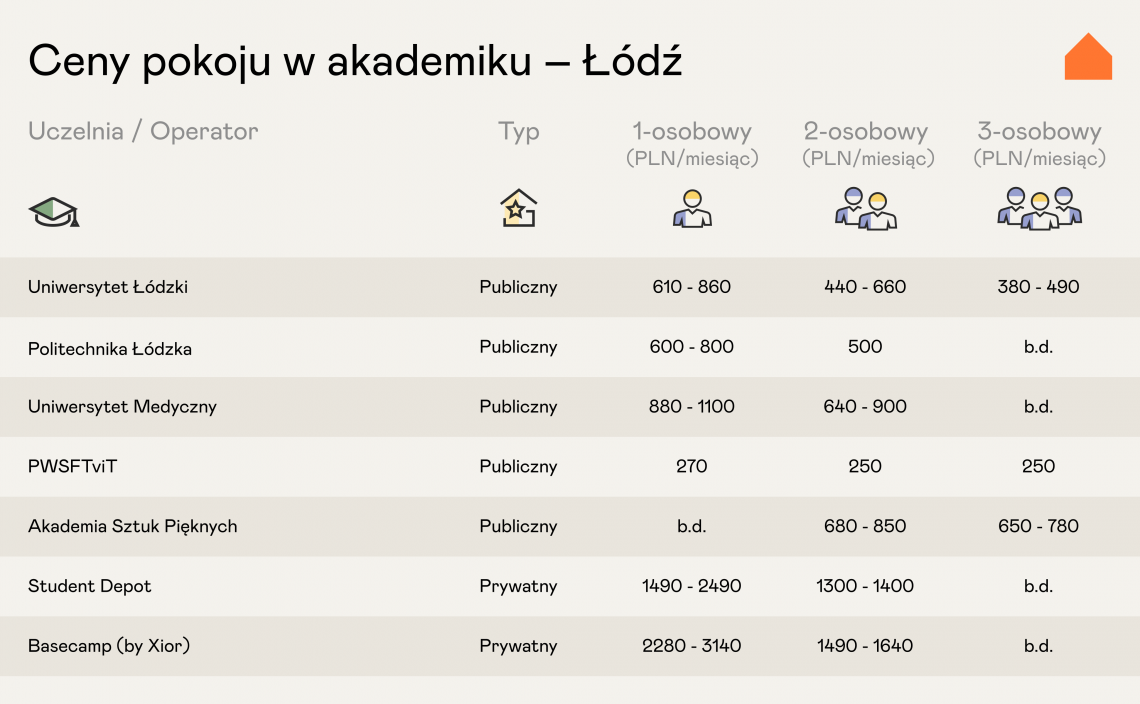Click the 3-osobowy column header

(x=1039, y=132)
